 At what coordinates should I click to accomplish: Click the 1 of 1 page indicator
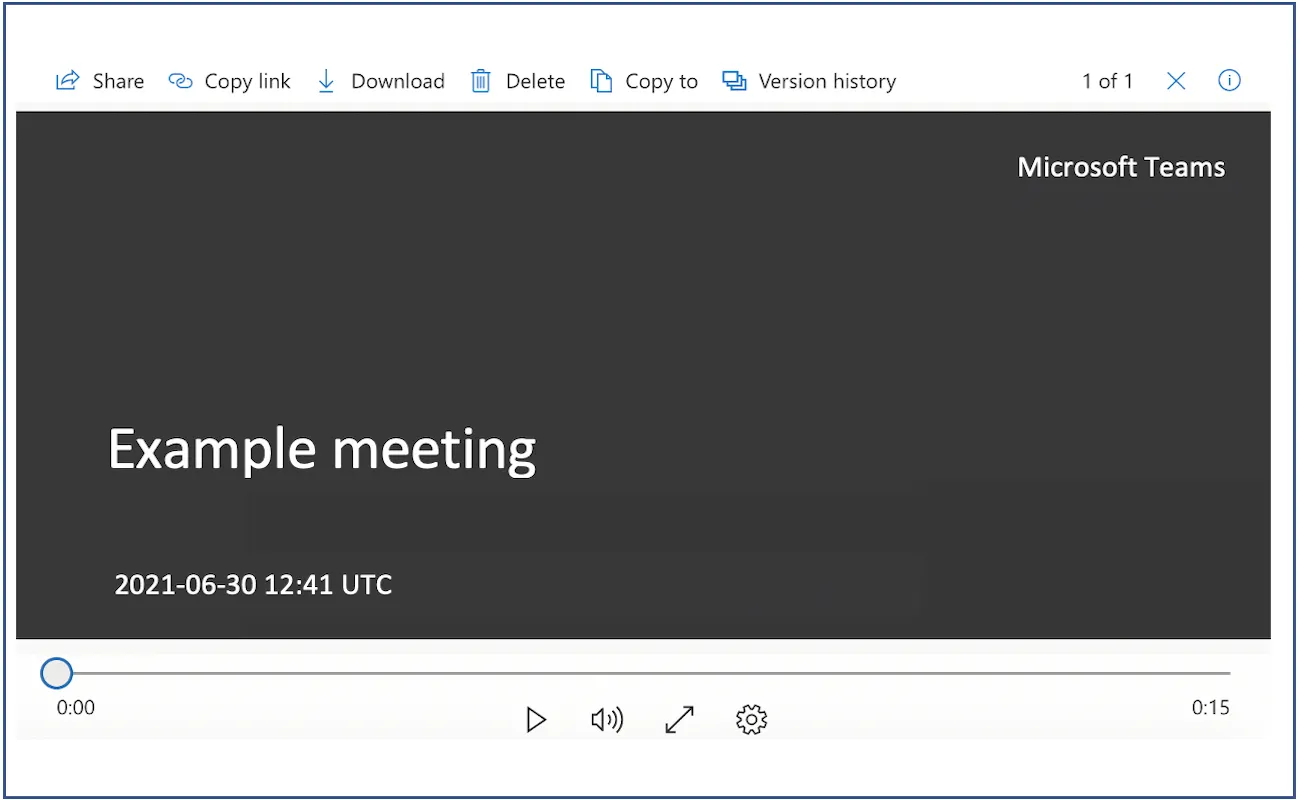[1108, 81]
